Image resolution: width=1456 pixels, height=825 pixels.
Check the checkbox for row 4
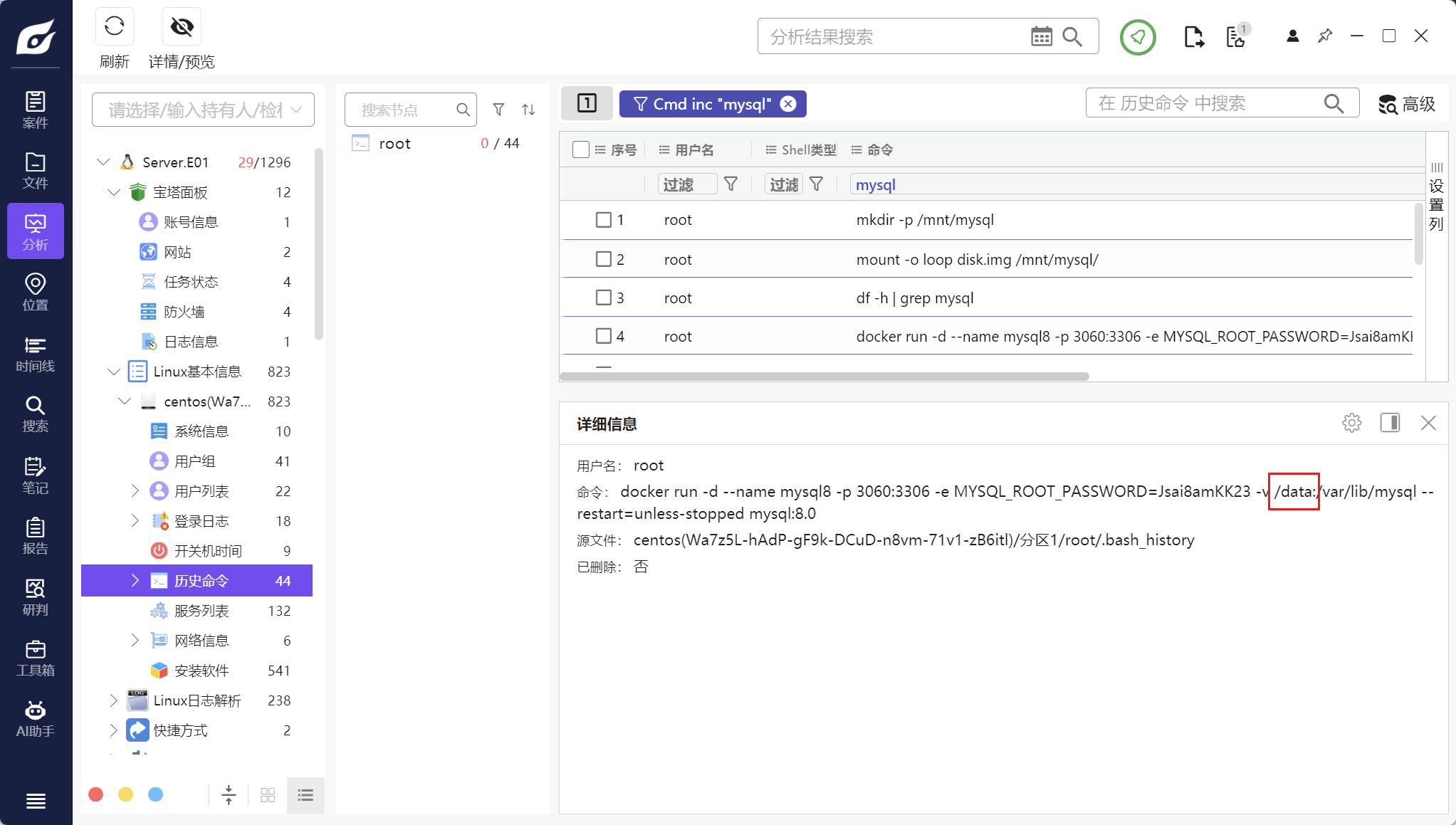pos(603,336)
